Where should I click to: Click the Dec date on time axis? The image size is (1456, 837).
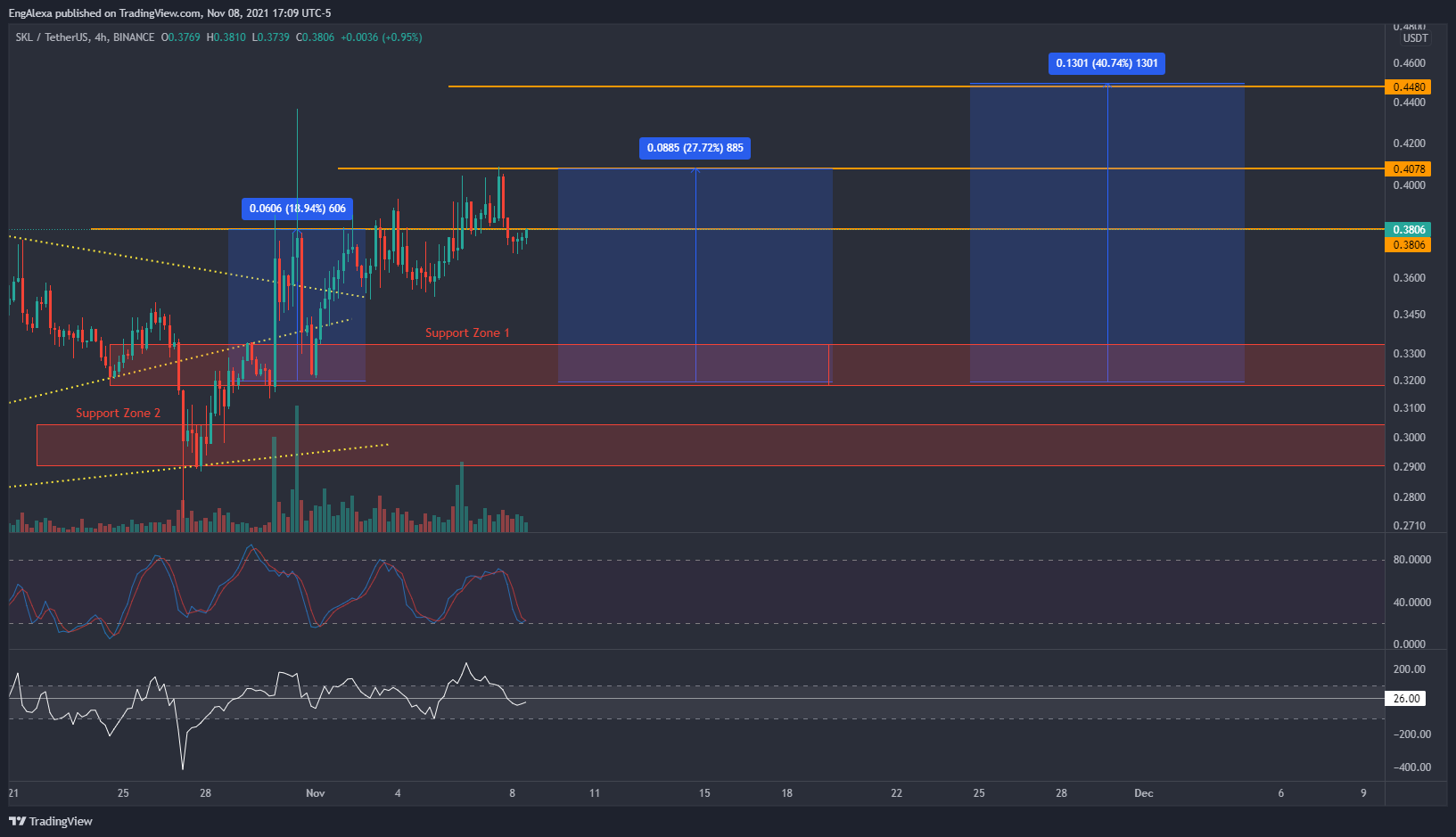1143,793
